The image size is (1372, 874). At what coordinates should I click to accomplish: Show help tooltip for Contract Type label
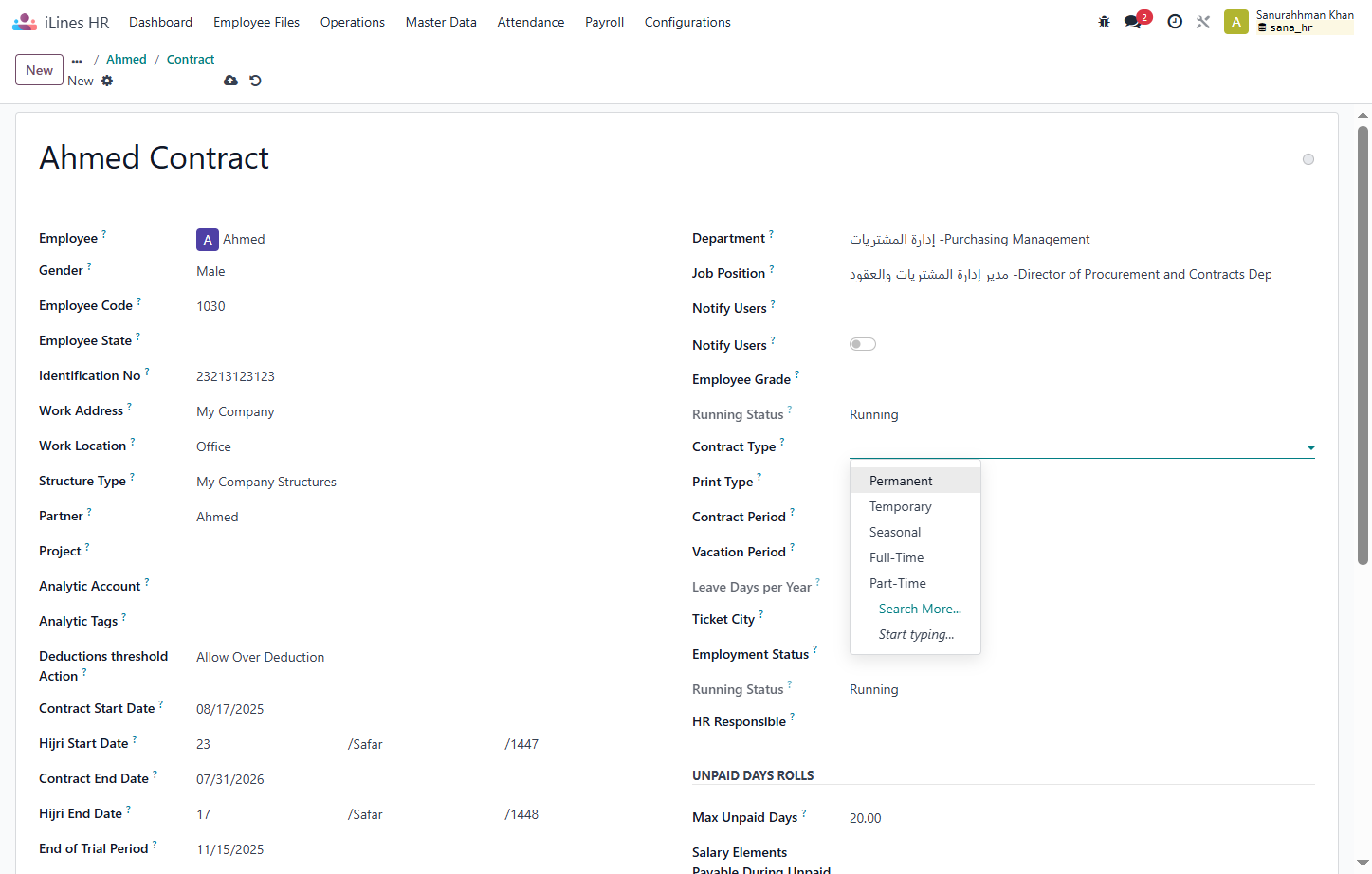(782, 442)
